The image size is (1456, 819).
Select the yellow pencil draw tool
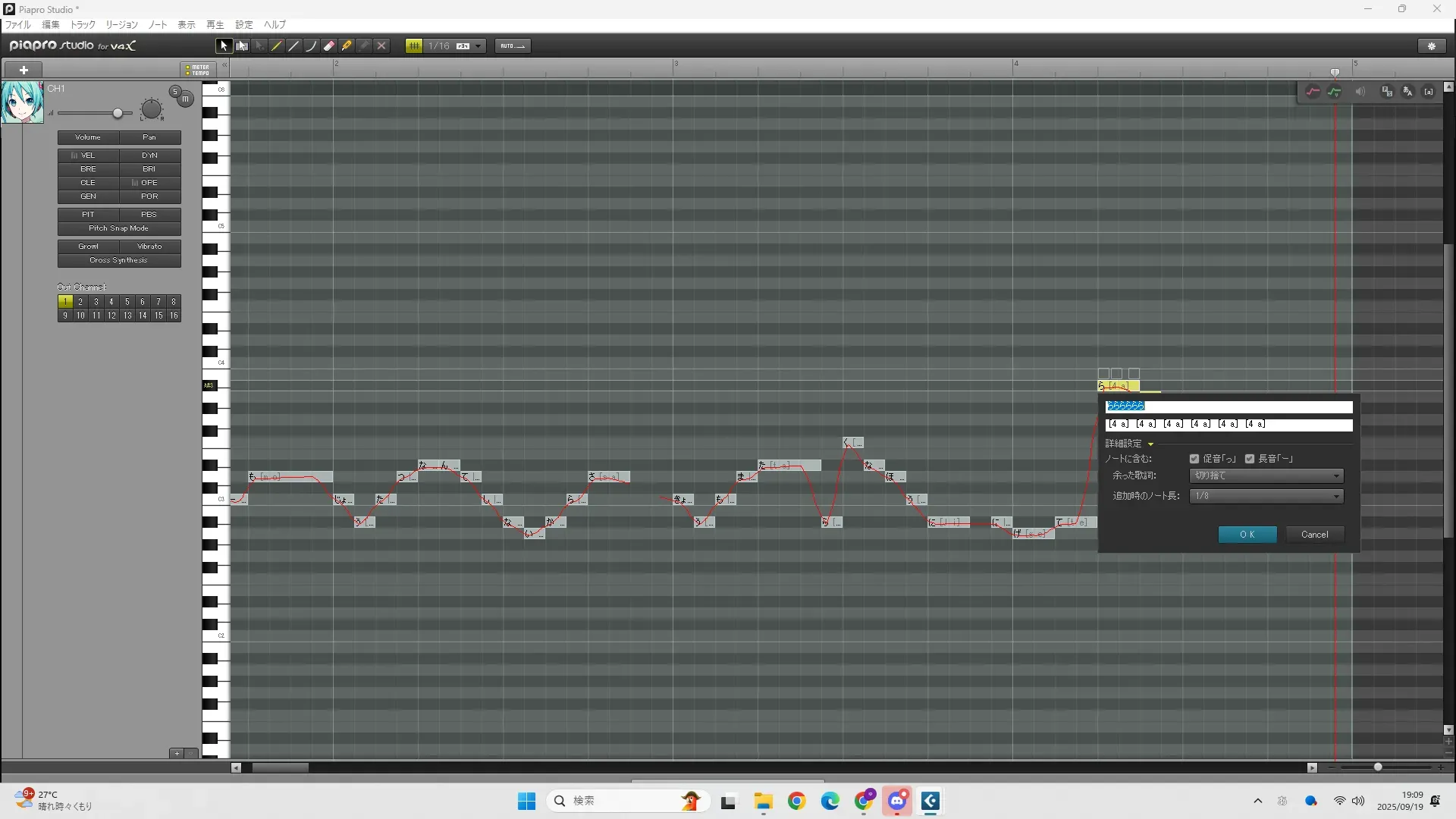click(277, 46)
